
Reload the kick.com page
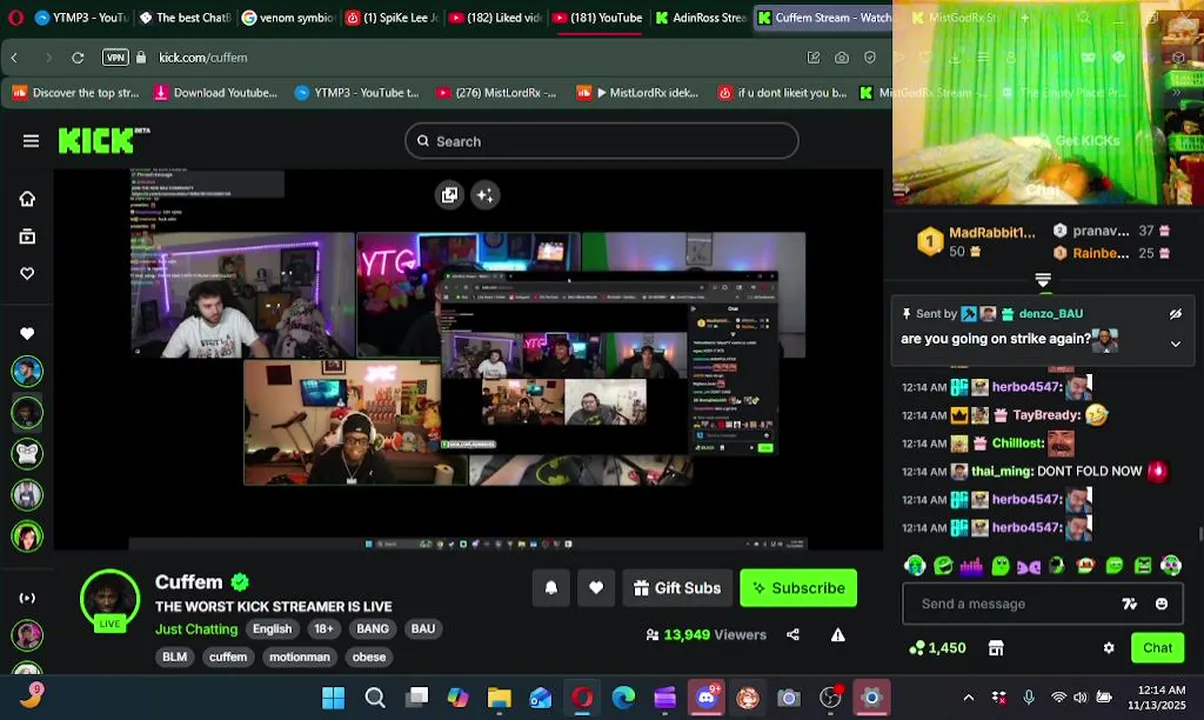(78, 57)
